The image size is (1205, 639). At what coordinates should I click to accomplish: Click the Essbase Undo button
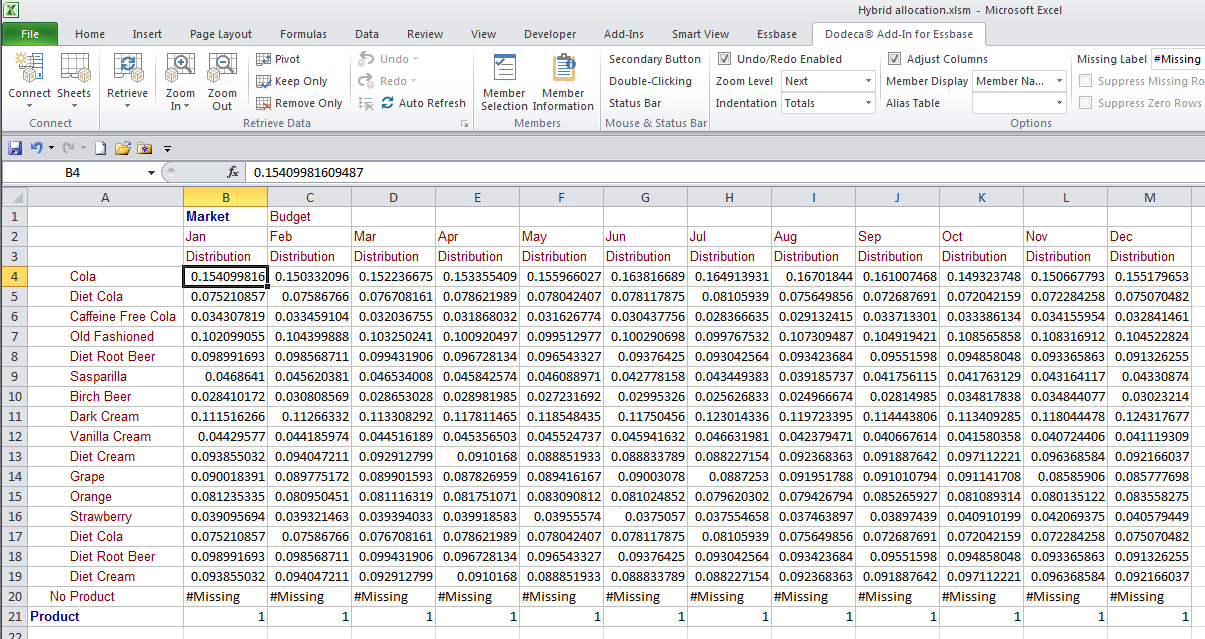[x=388, y=59]
